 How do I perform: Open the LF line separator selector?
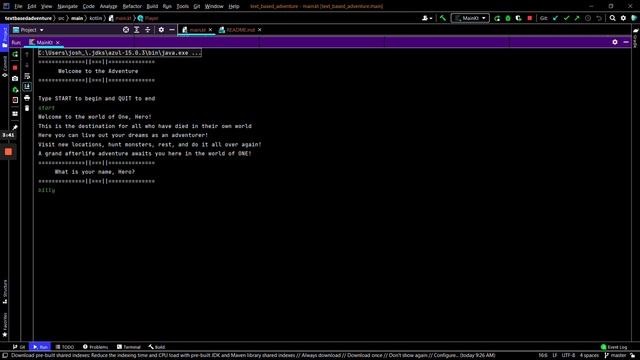(x=555, y=356)
